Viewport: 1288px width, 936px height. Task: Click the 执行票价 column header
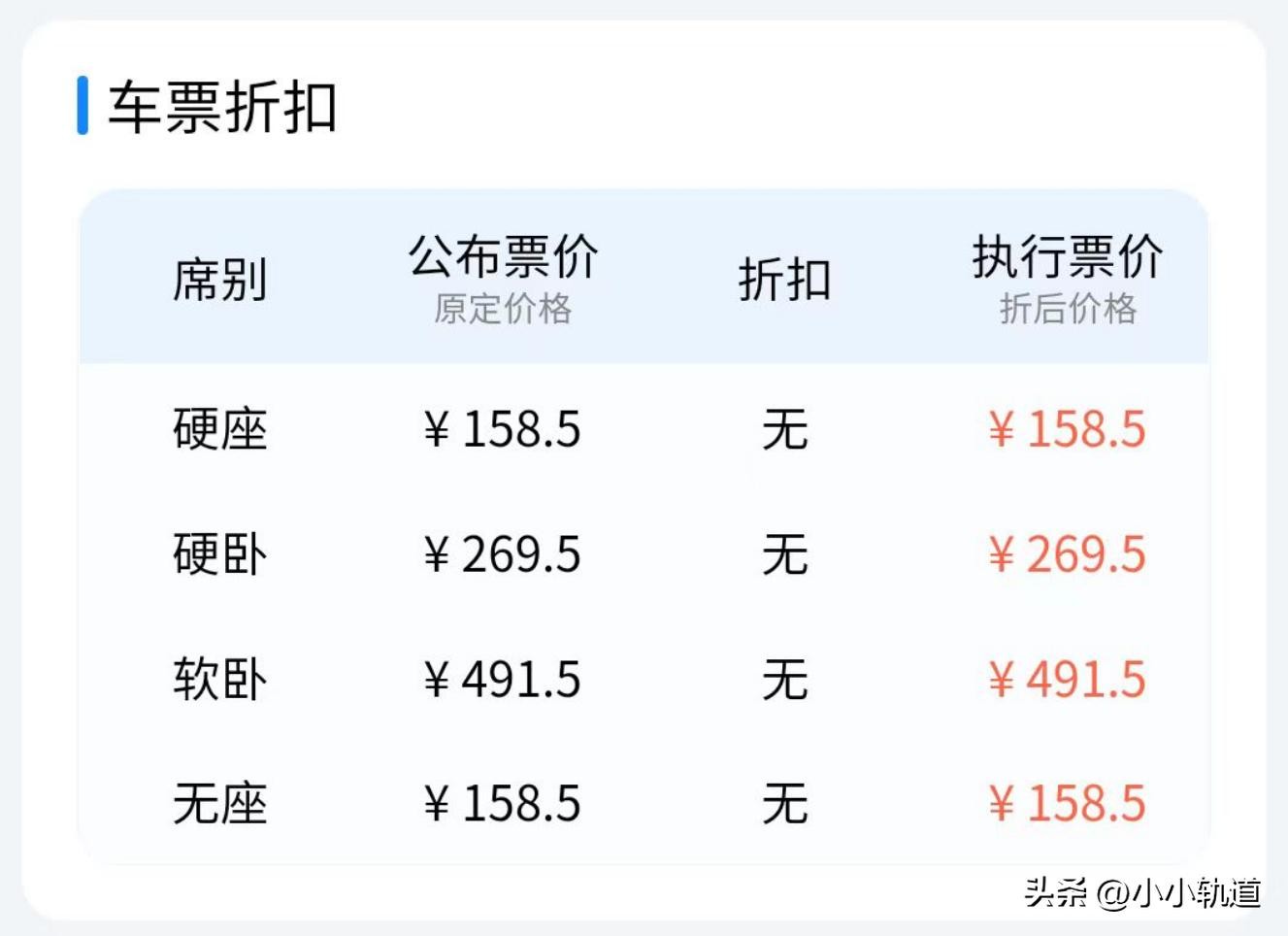tap(1068, 257)
